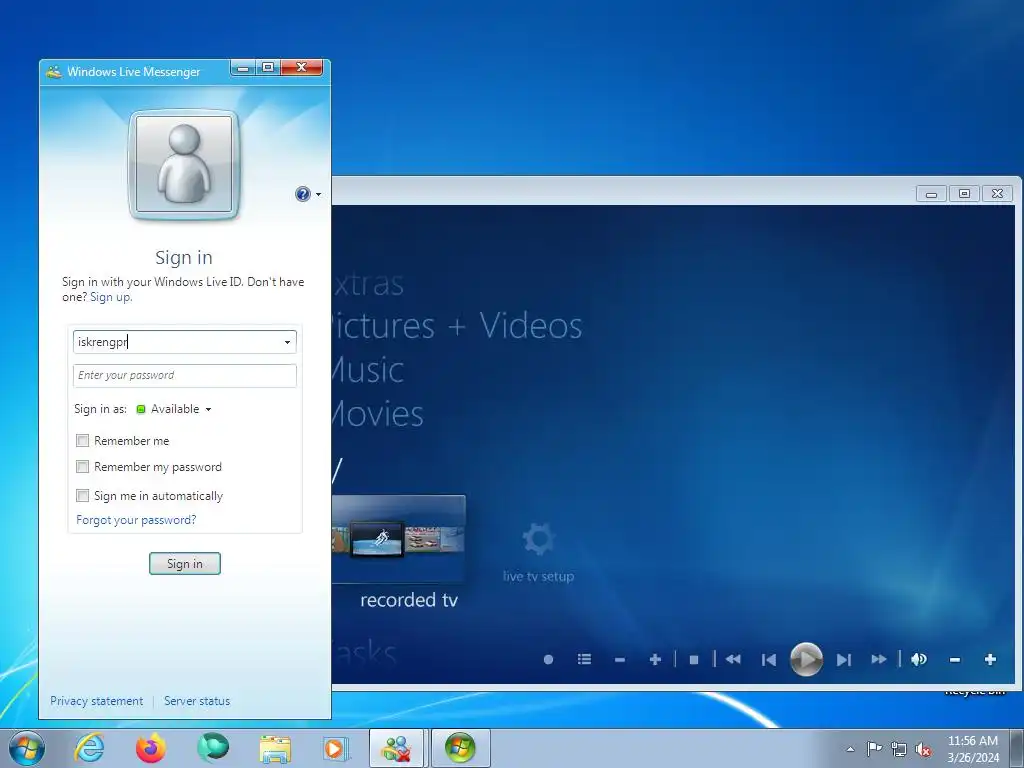Open the Forgot your password link

136,520
